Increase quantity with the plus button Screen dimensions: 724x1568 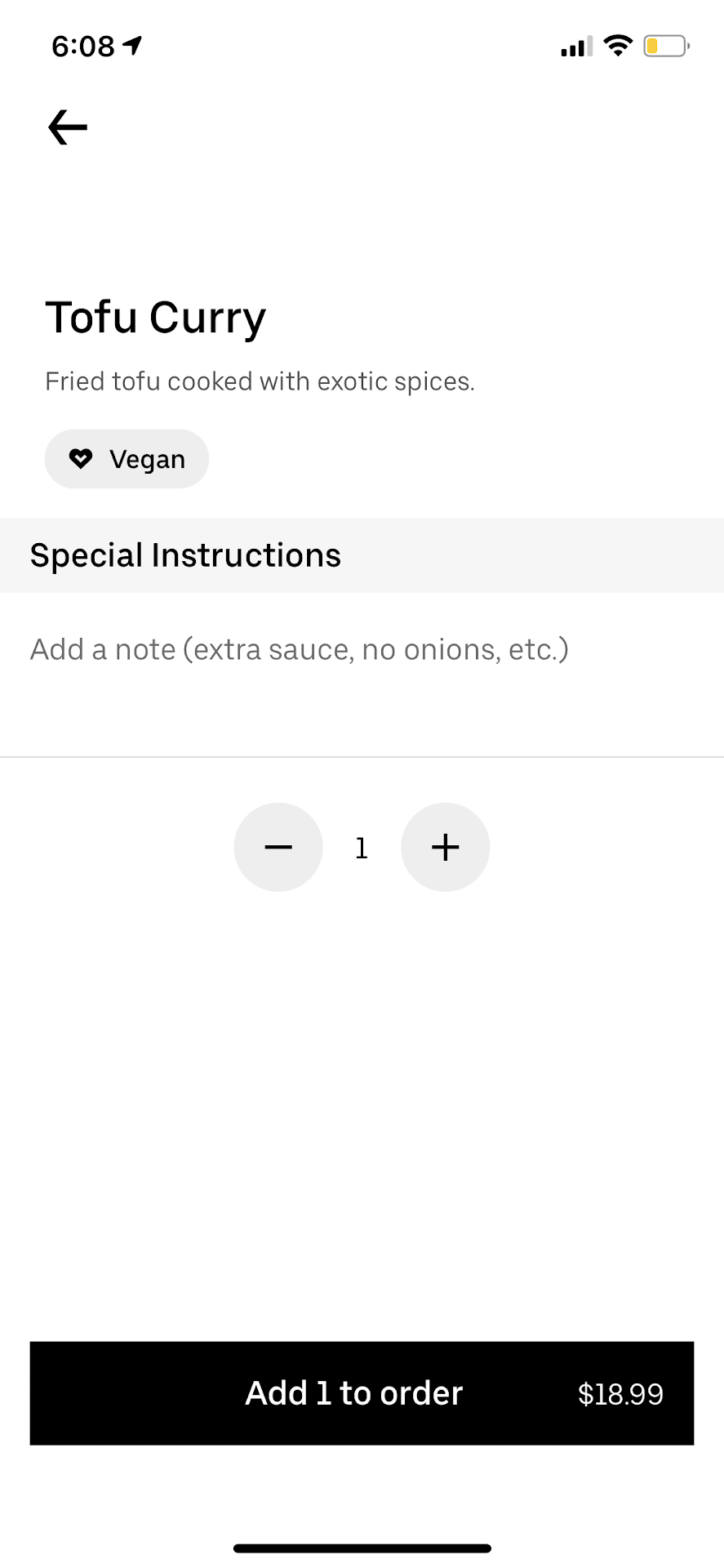pyautogui.click(x=446, y=848)
